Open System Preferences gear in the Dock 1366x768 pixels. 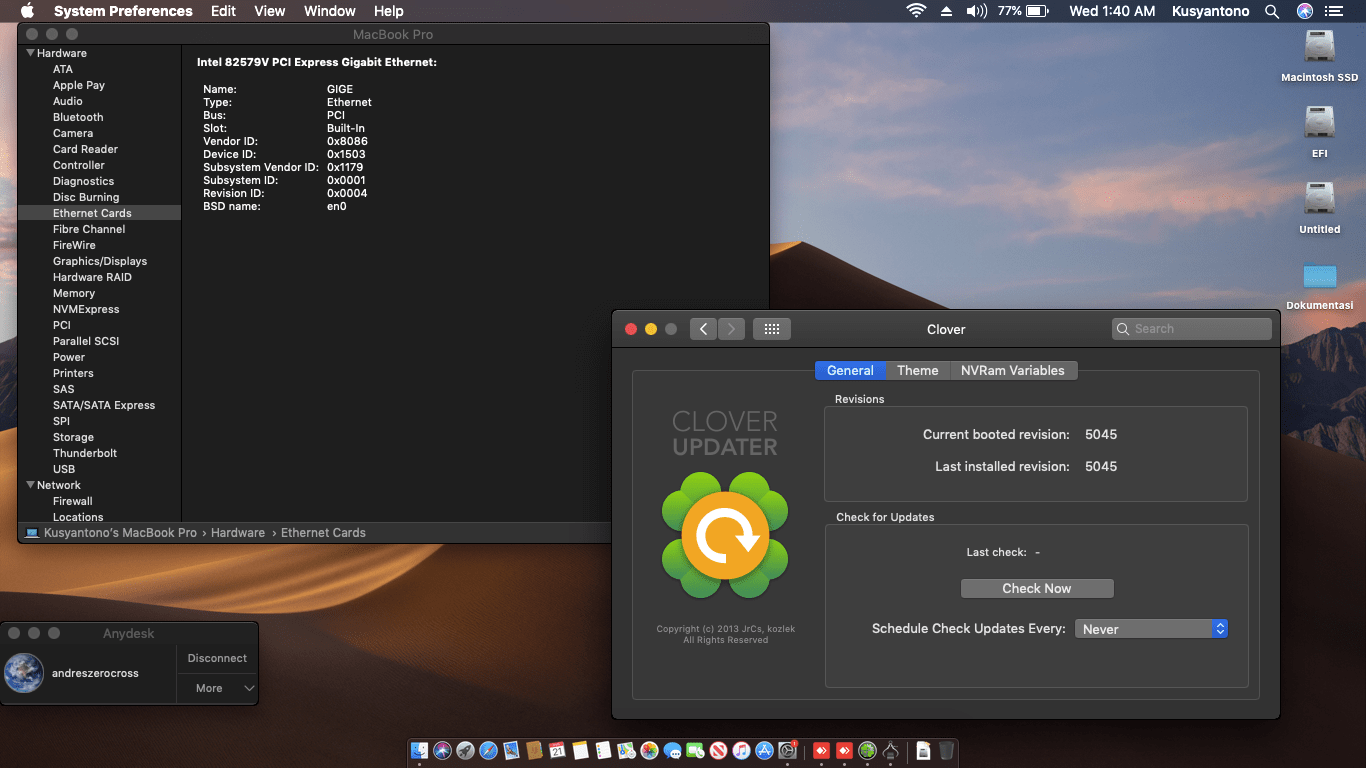pyautogui.click(x=788, y=750)
